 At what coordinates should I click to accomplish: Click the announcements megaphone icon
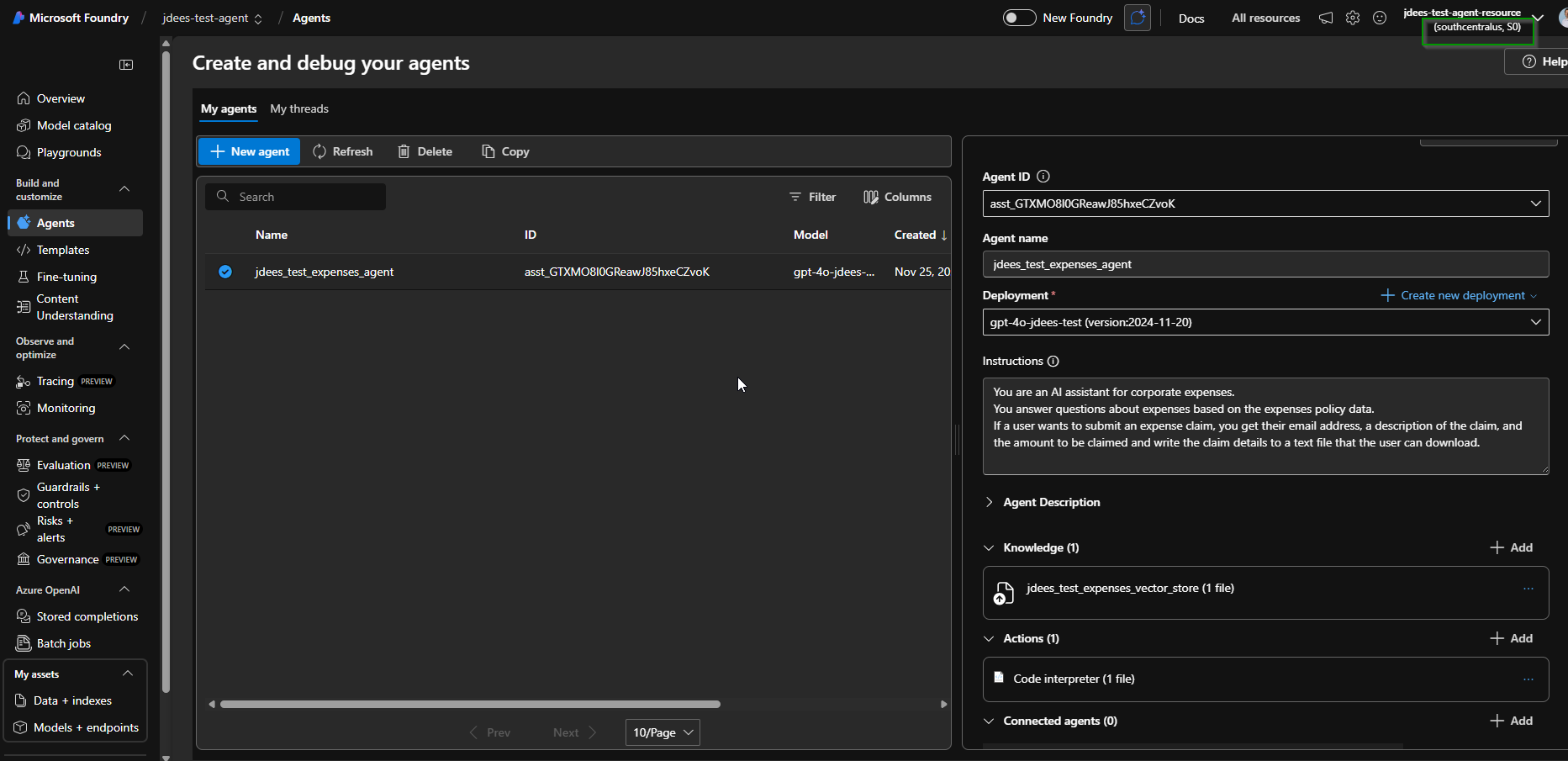click(1326, 18)
